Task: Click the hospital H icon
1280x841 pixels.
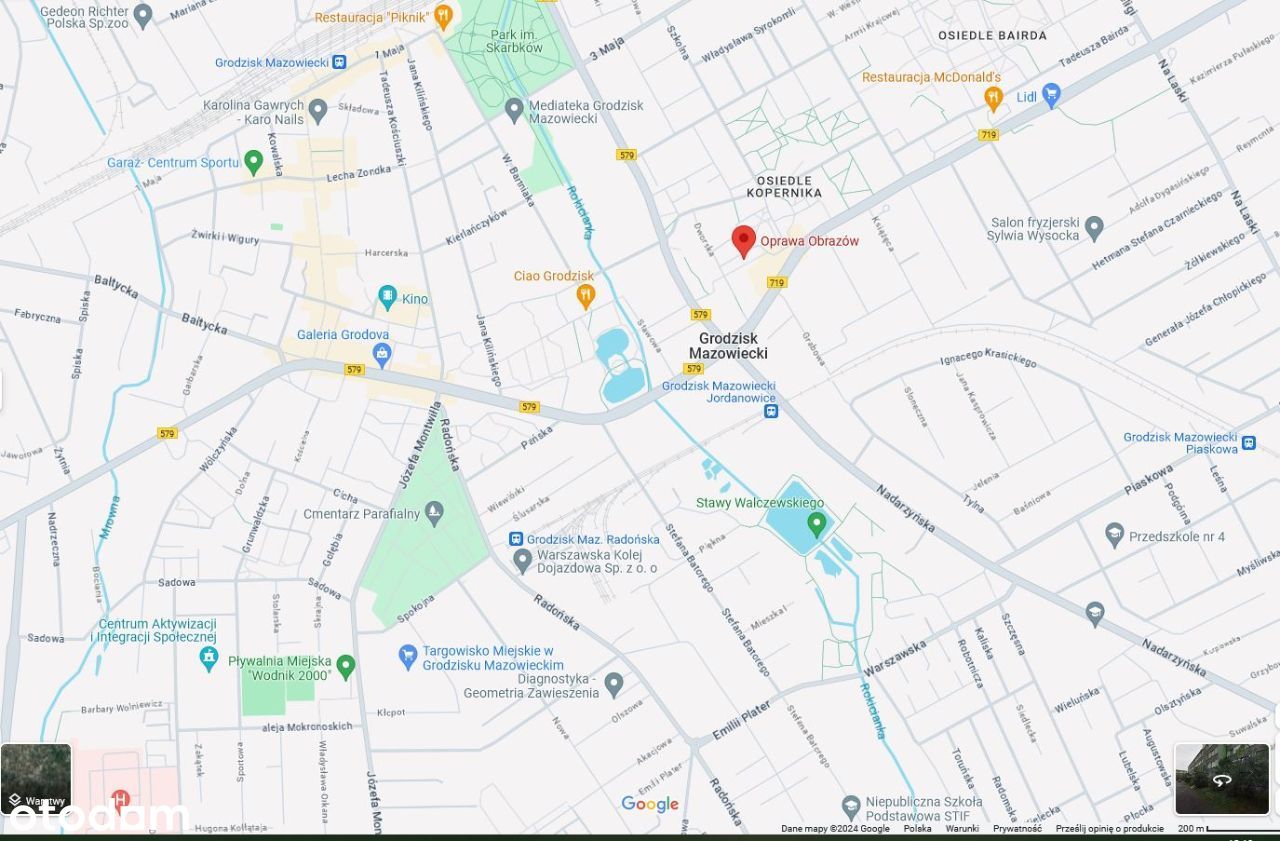Action: pyautogui.click(x=120, y=798)
